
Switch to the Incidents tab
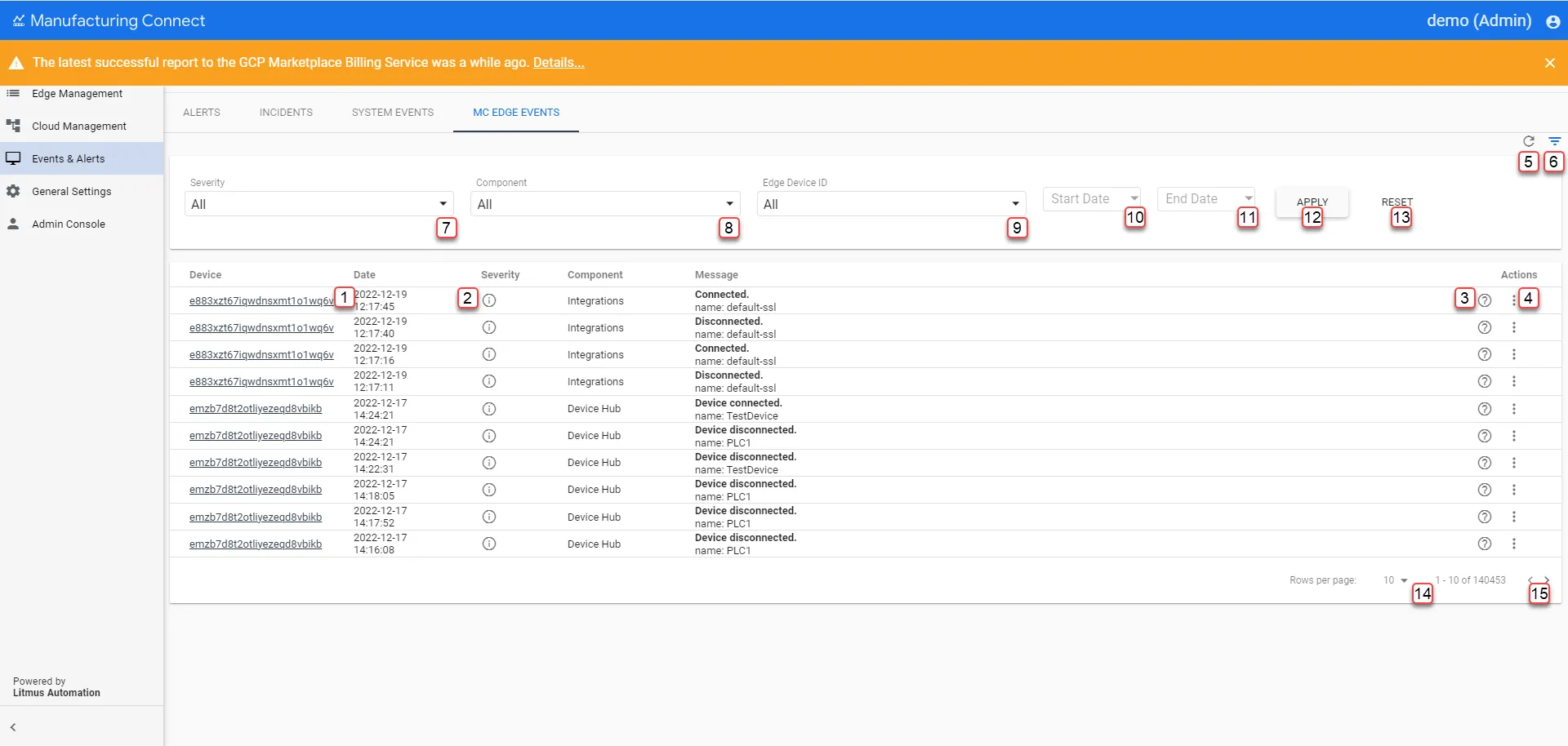point(286,113)
